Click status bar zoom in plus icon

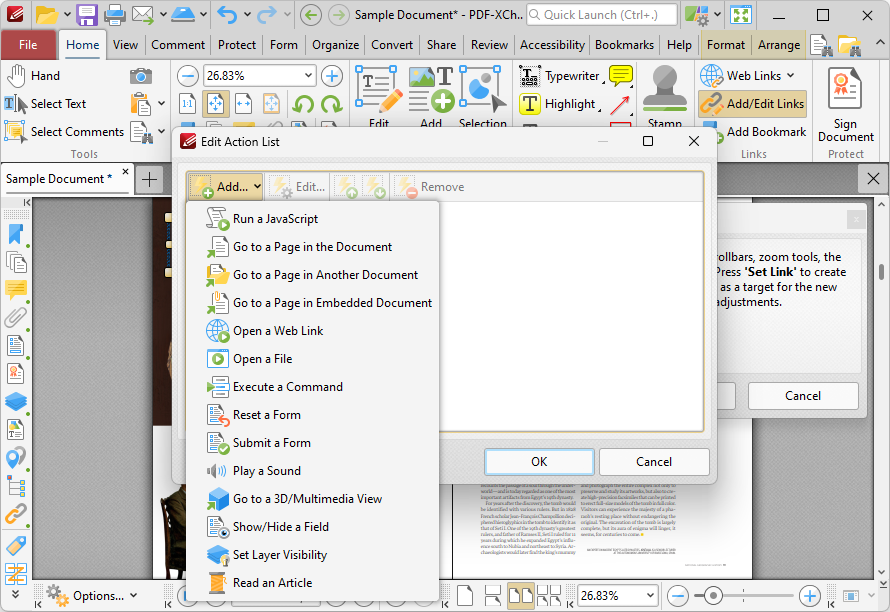coord(810,596)
